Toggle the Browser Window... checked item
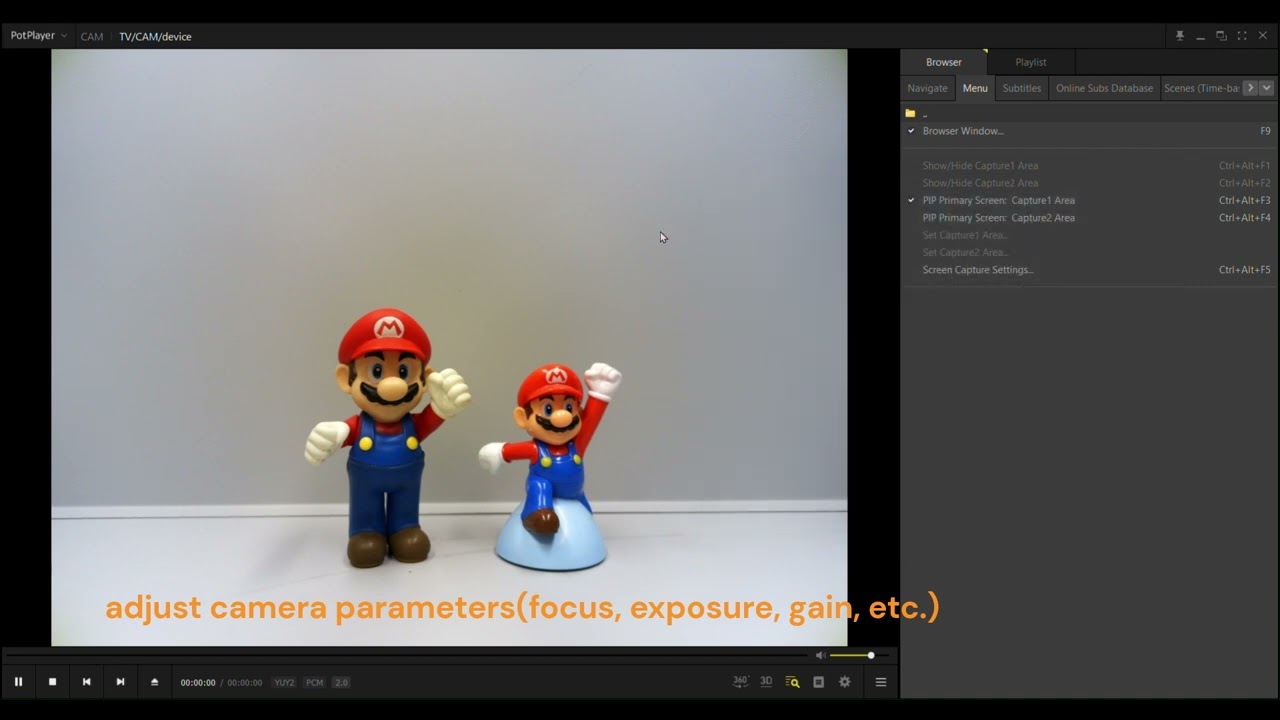 tap(1088, 131)
